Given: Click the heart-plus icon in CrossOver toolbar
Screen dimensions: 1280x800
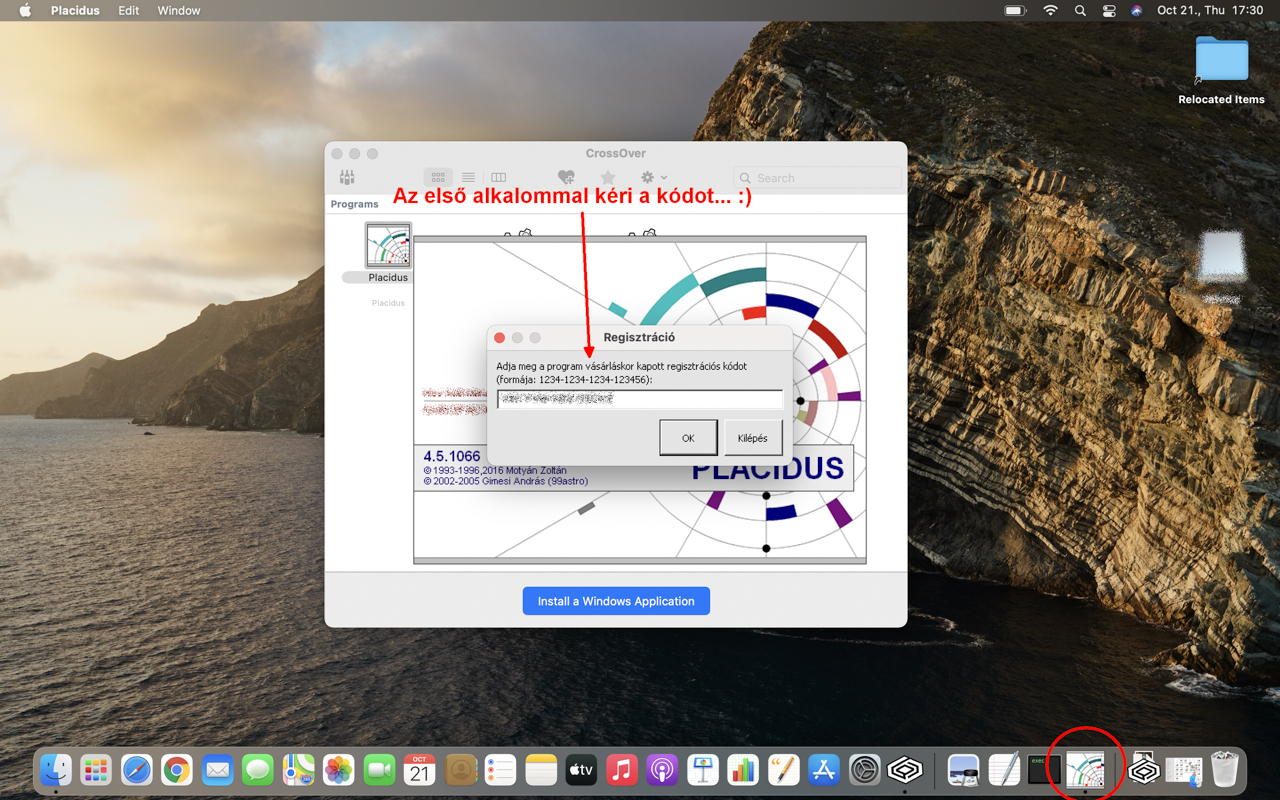Looking at the screenshot, I should point(566,178).
